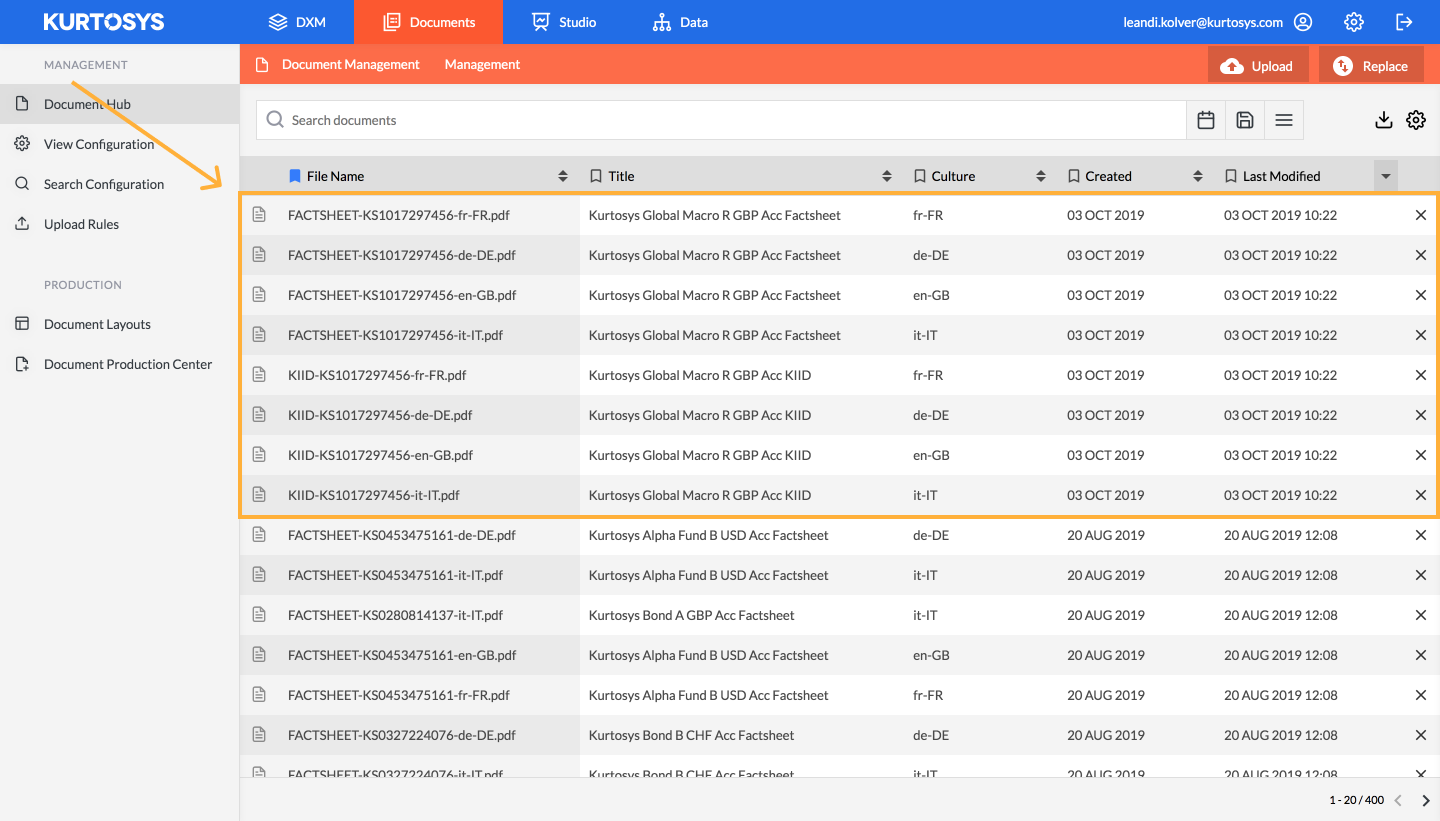The height and width of the screenshot is (821, 1440).
Task: Select FACTSHEET-KS0453475161-it-IT.pdf file name
Action: click(x=395, y=575)
